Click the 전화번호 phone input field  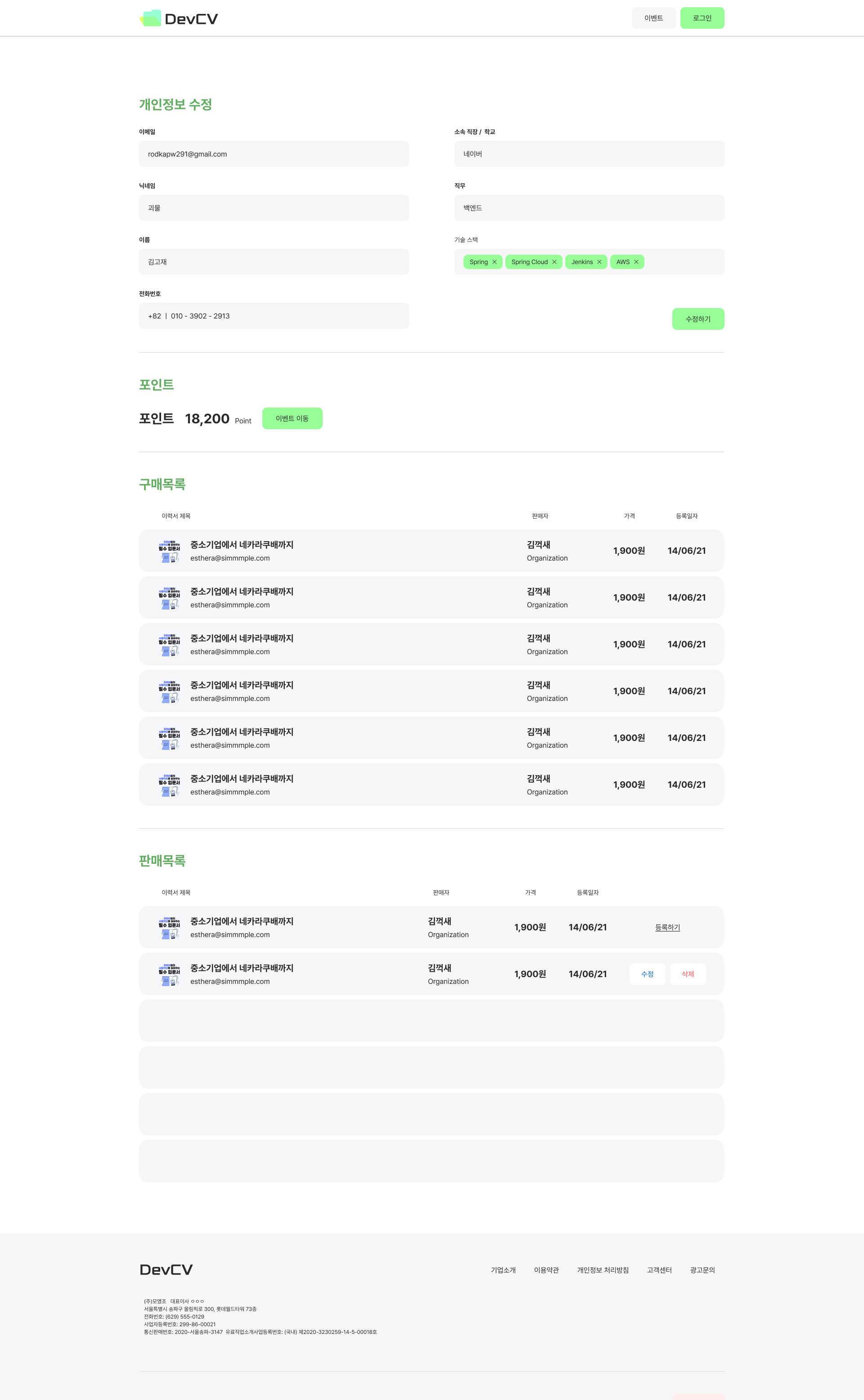(274, 316)
